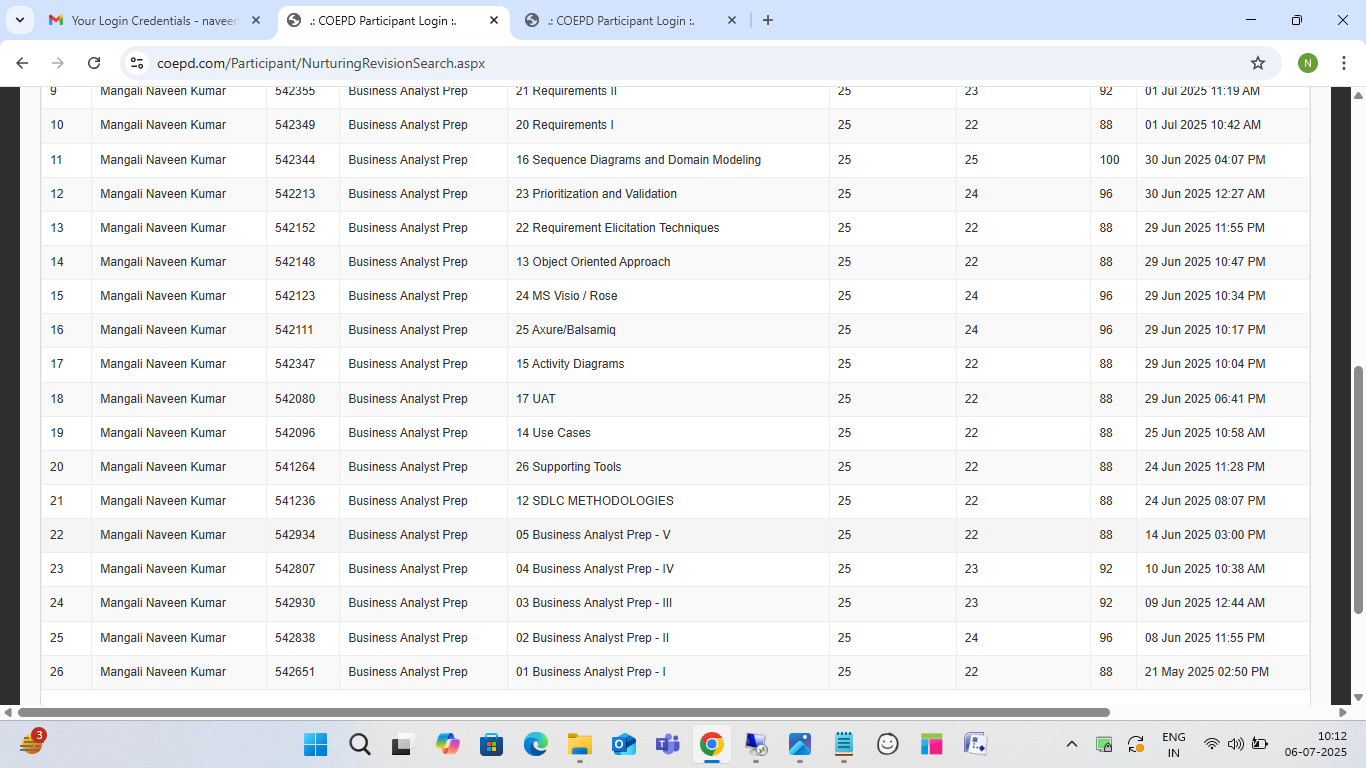View site information icon in address bar
1366x768 pixels.
pyautogui.click(x=138, y=63)
